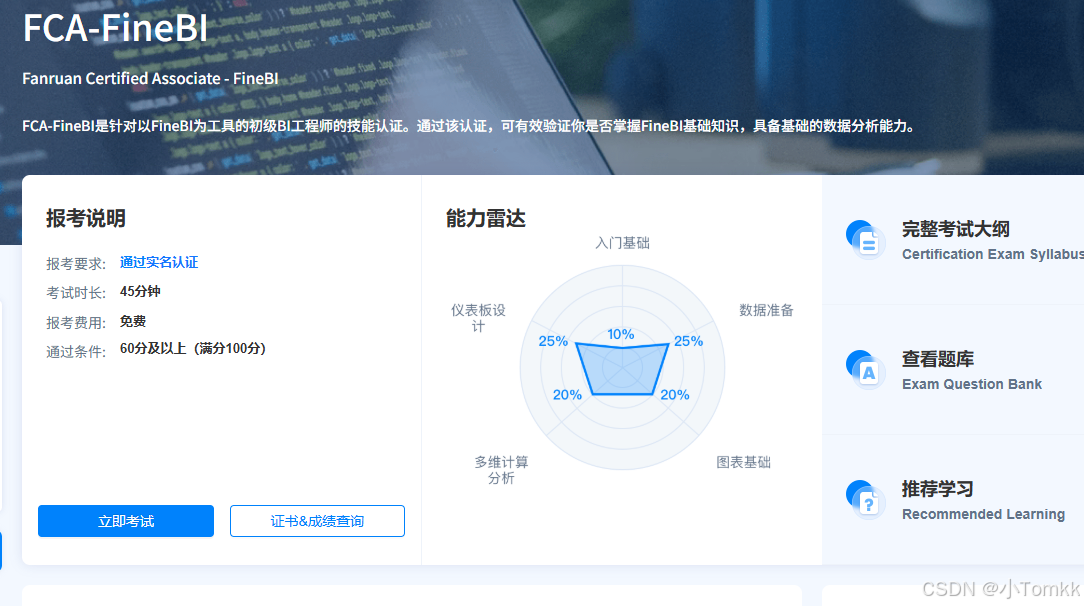Open 证书&成绩查询 certificate and score lookup
The height and width of the screenshot is (606, 1084).
[x=317, y=521]
